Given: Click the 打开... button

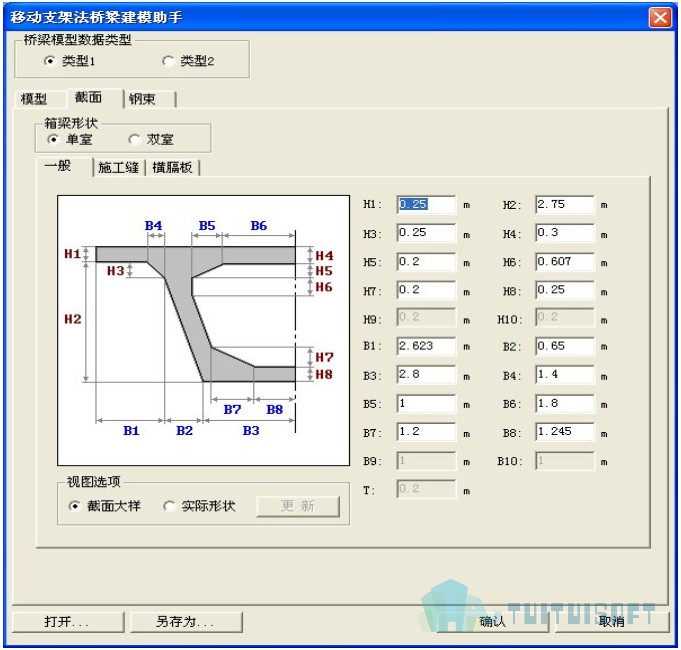Looking at the screenshot, I should (68, 622).
